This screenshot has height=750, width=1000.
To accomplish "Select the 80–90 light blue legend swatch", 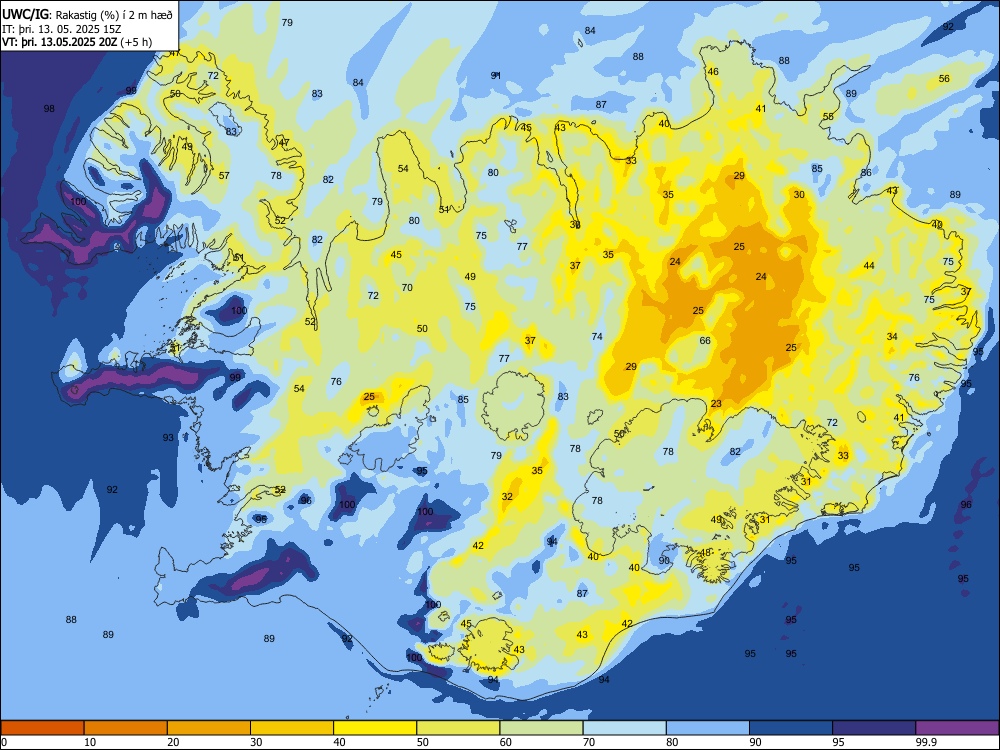I will tap(708, 728).
